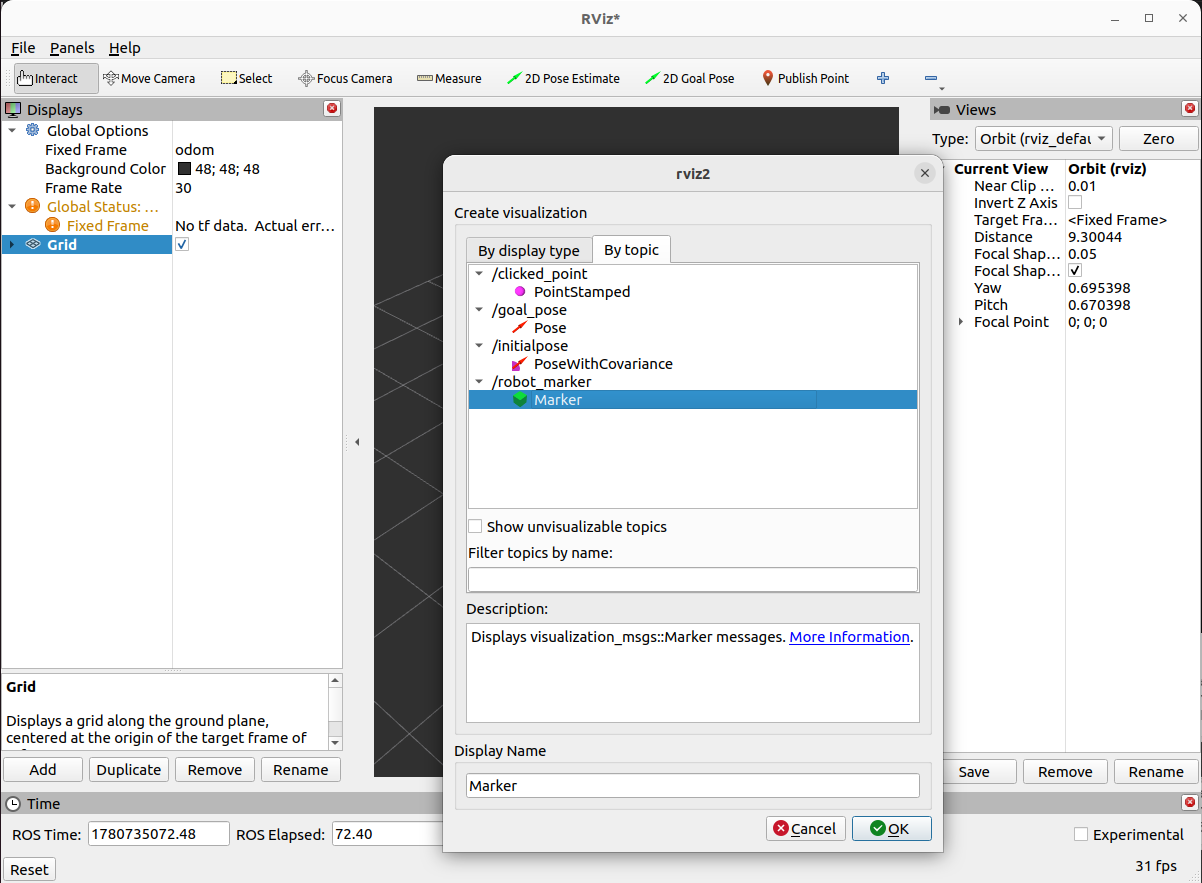Enable Show unvisualizable topics
Screen dimensions: 1202x883
click(476, 526)
